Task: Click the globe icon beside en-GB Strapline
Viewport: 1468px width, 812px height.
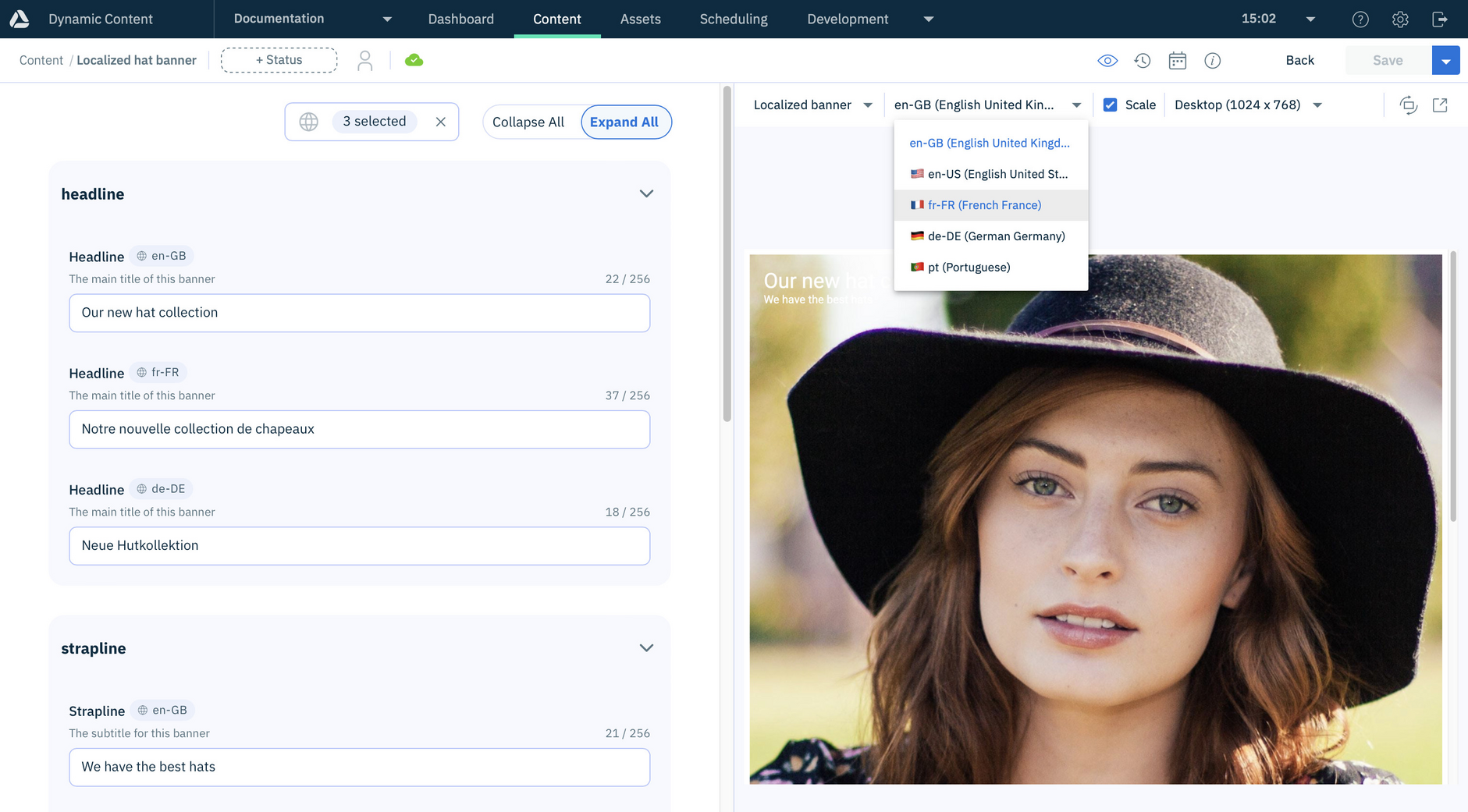Action: tap(143, 710)
